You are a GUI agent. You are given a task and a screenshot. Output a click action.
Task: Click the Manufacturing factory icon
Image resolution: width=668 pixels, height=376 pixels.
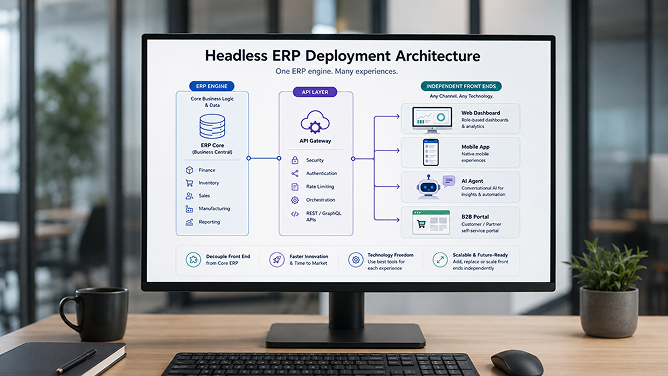tap(190, 209)
